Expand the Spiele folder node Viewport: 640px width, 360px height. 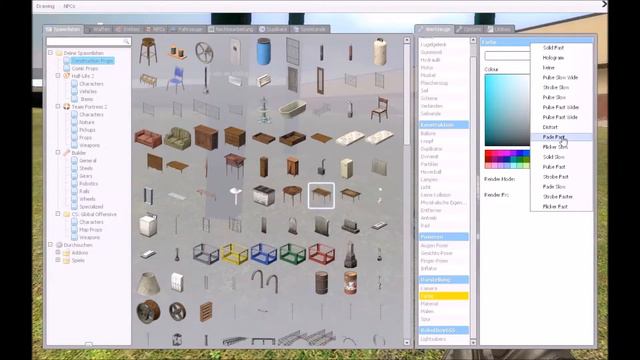58,260
